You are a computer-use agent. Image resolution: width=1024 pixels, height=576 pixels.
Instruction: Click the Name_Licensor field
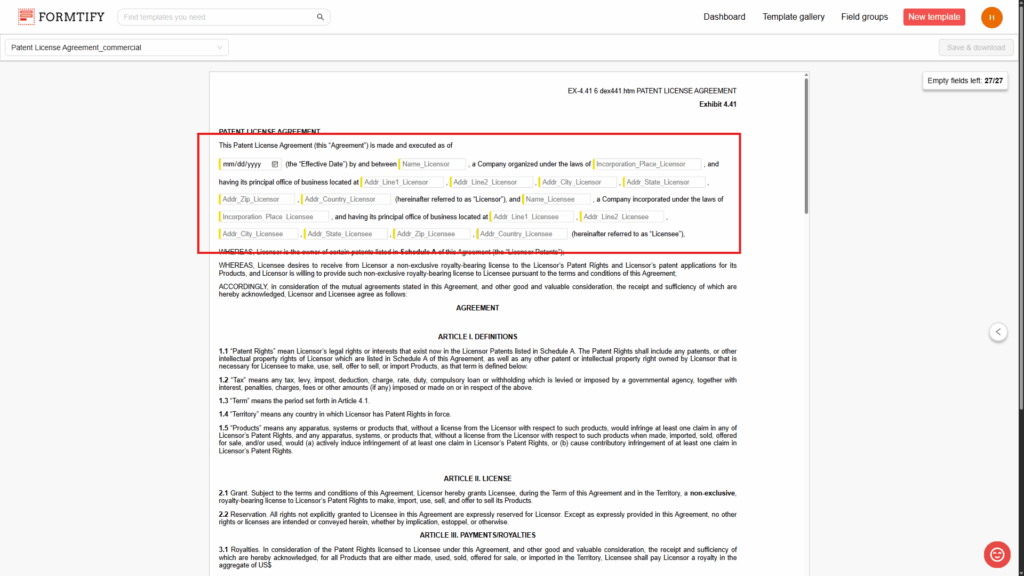tap(432, 164)
